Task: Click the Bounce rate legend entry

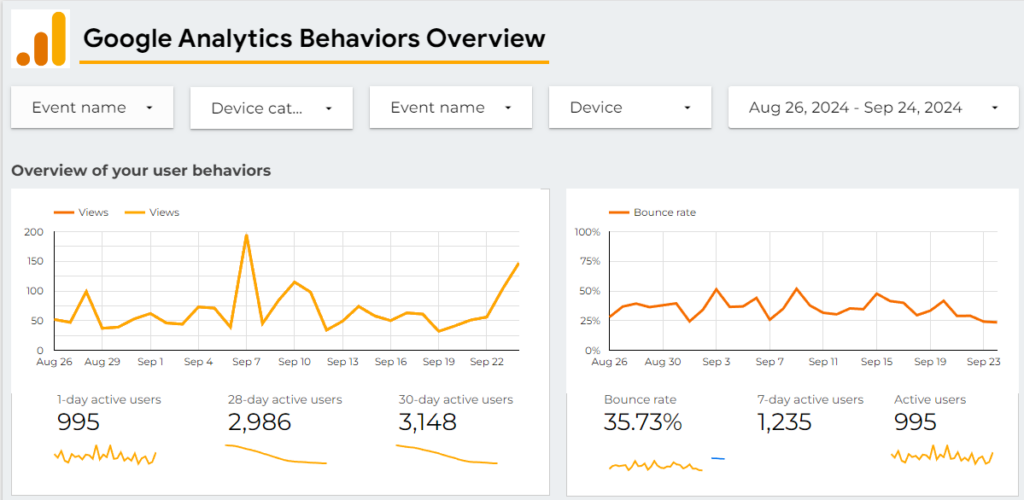Action: pyautogui.click(x=652, y=212)
